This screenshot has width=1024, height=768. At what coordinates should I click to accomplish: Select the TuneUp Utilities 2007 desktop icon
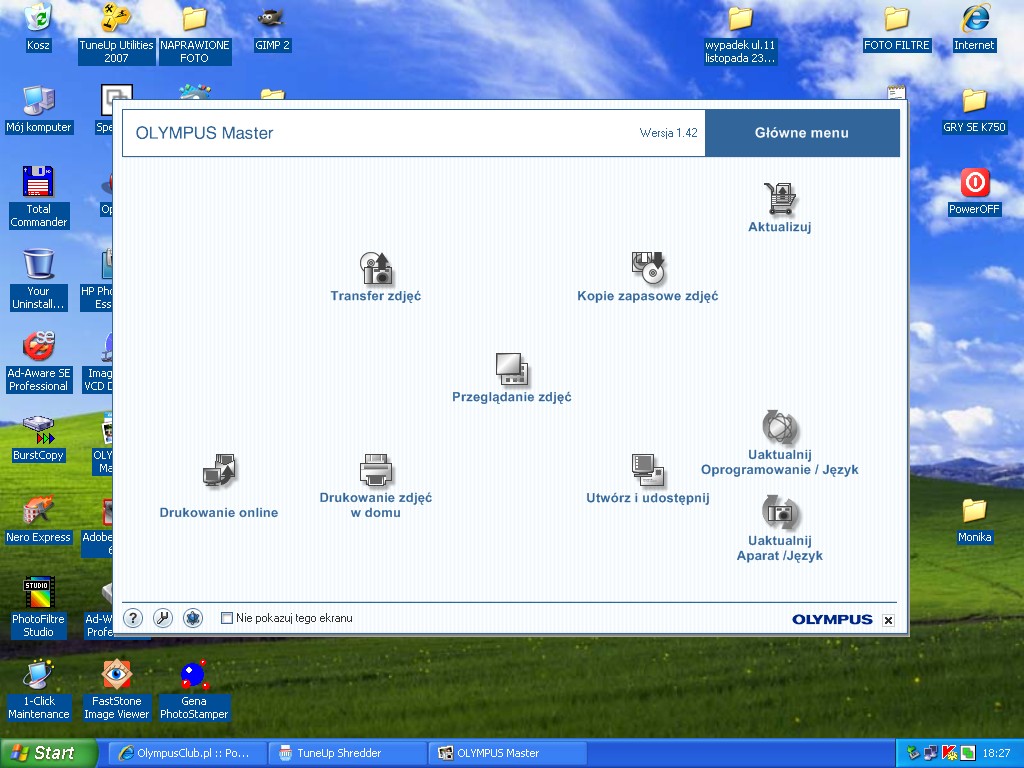pyautogui.click(x=116, y=33)
